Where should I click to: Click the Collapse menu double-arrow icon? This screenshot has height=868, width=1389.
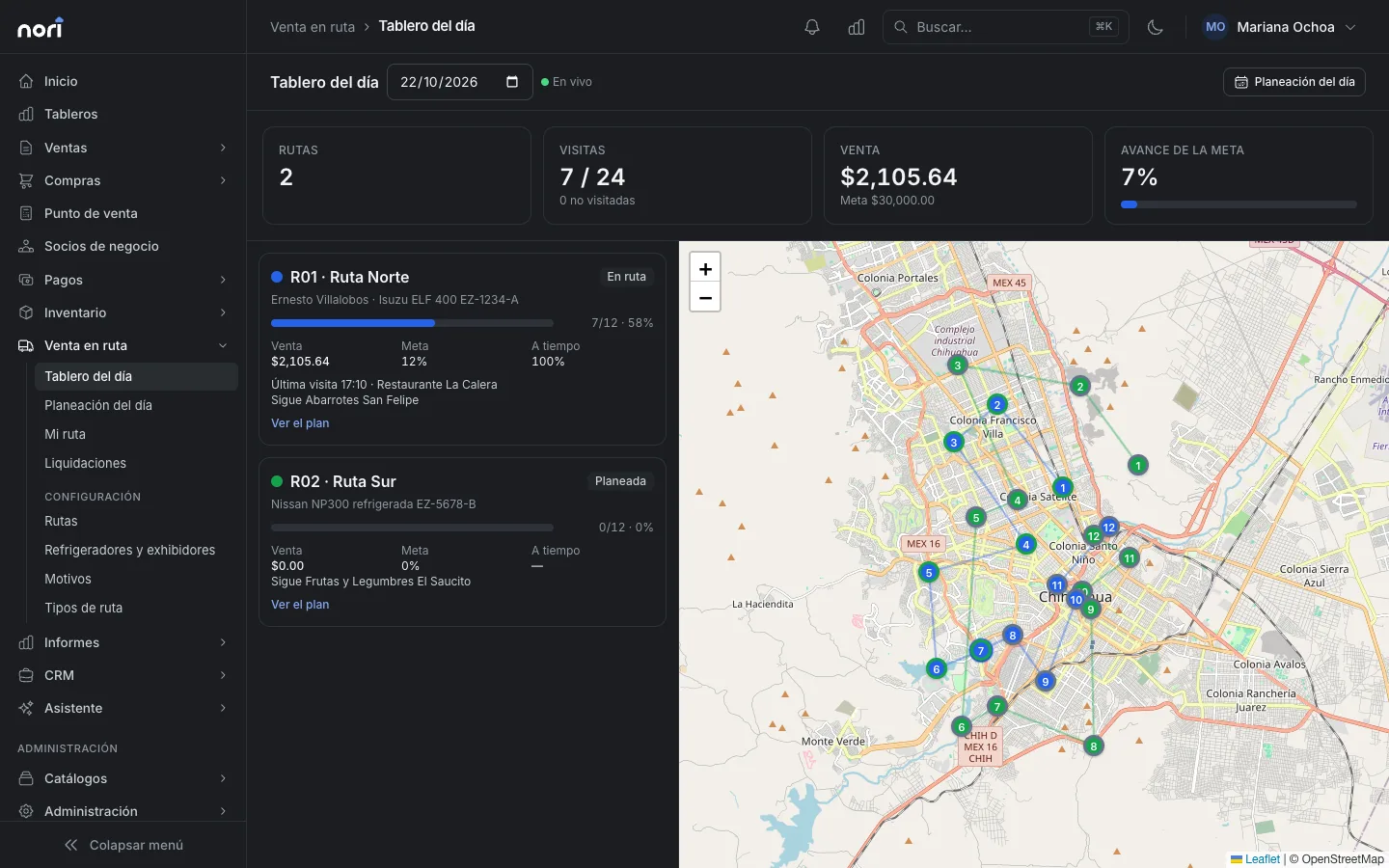(x=70, y=845)
